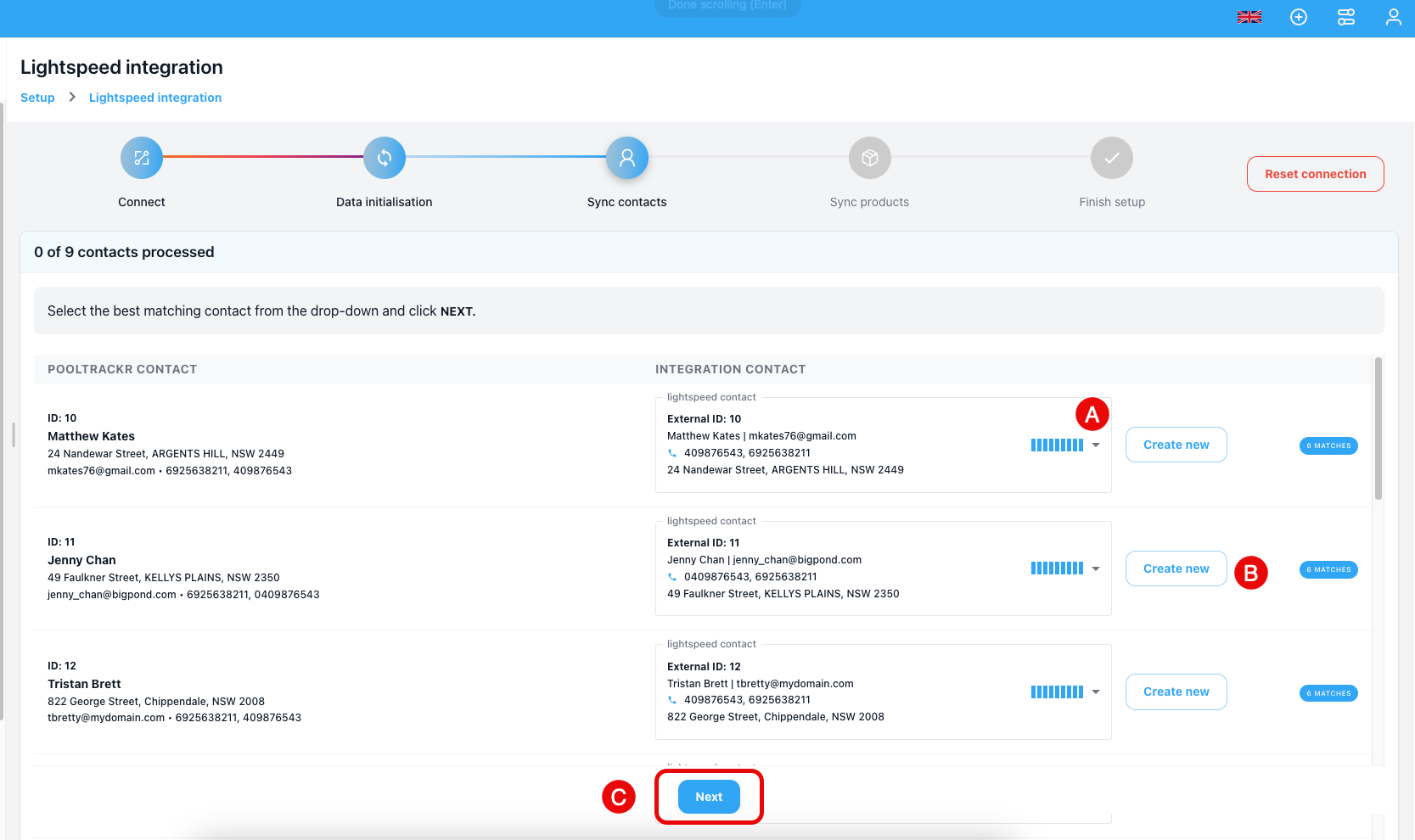The image size is (1415, 840).
Task: Open the user profile icon
Action: click(1393, 17)
